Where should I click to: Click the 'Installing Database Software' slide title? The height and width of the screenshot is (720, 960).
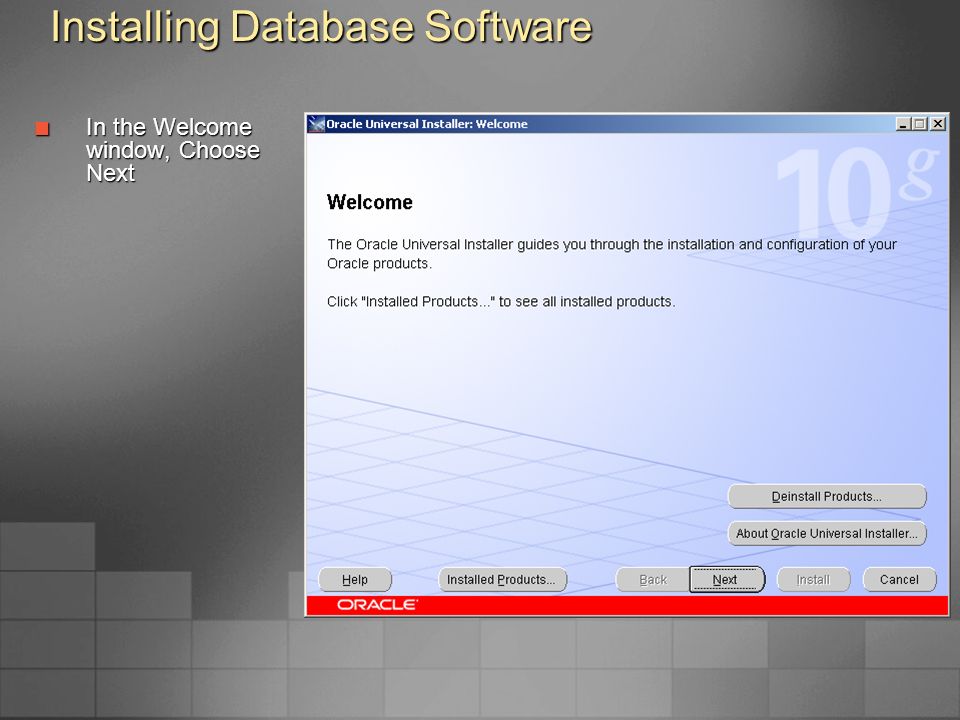(321, 27)
